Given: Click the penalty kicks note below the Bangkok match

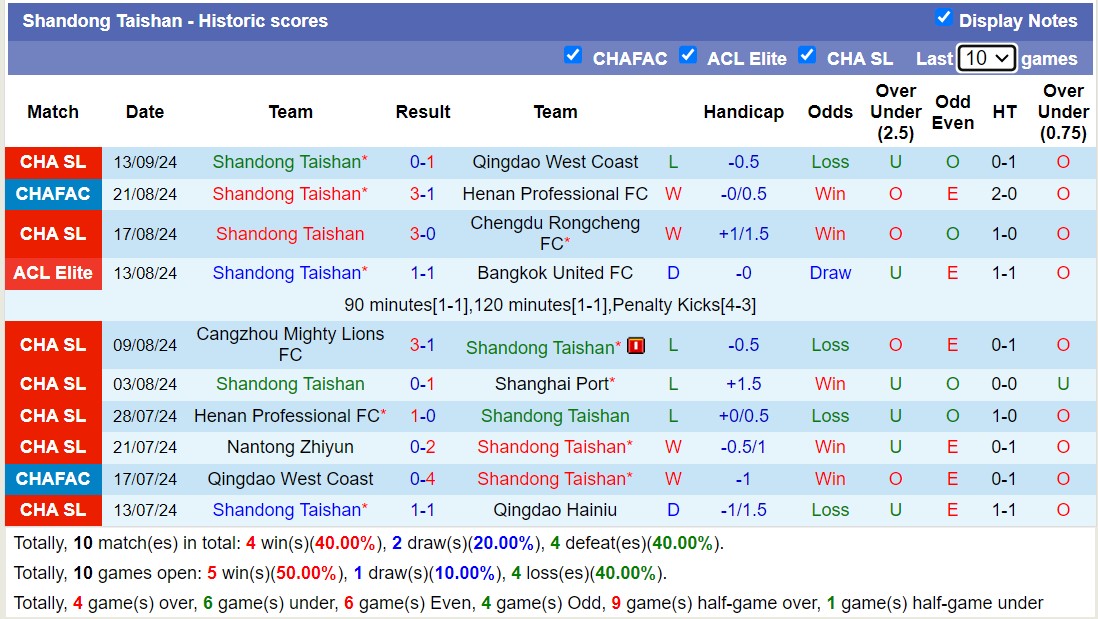Looking at the screenshot, I should coord(548,305).
